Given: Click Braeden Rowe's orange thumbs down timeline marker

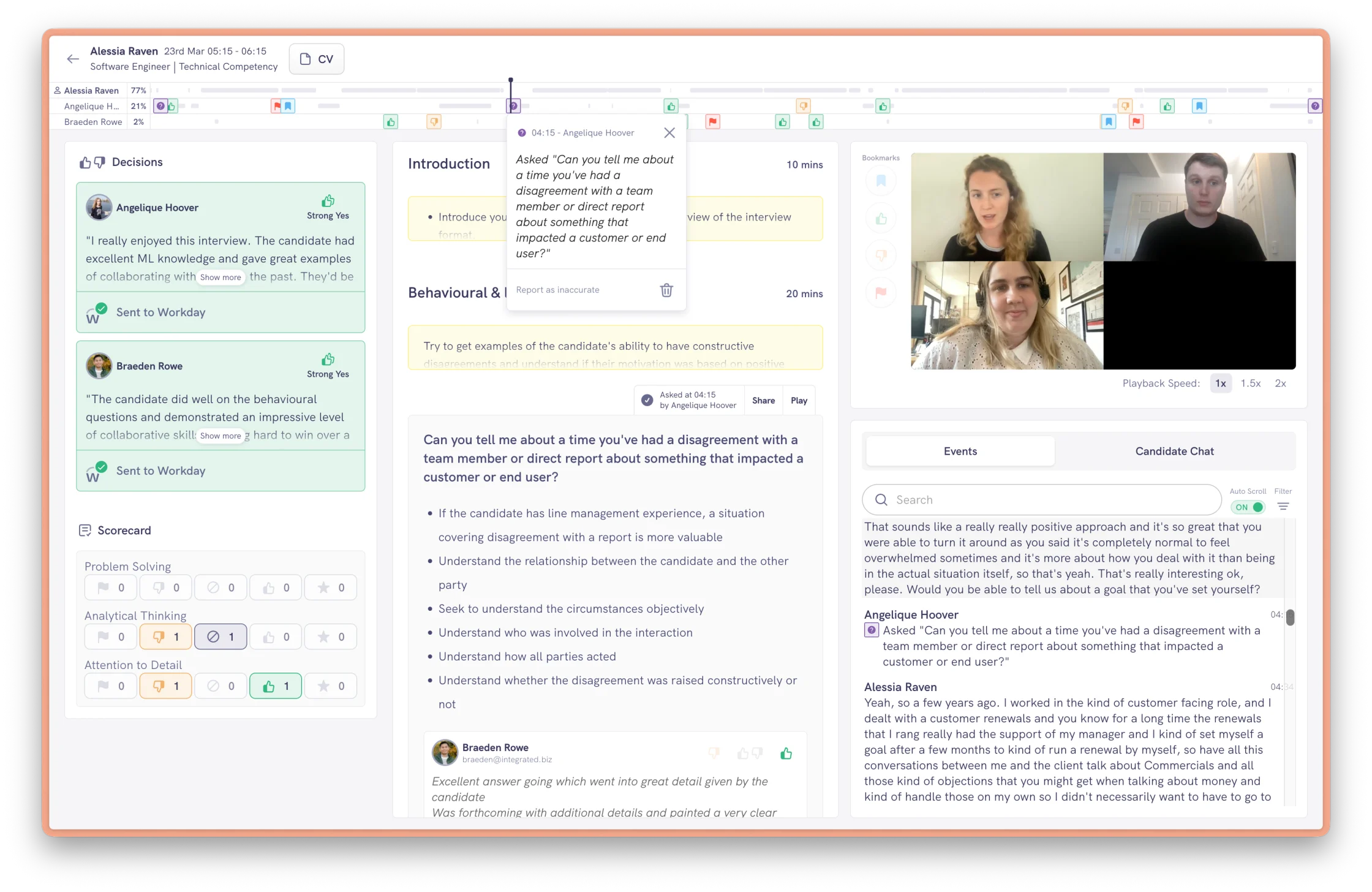Looking at the screenshot, I should point(434,122).
